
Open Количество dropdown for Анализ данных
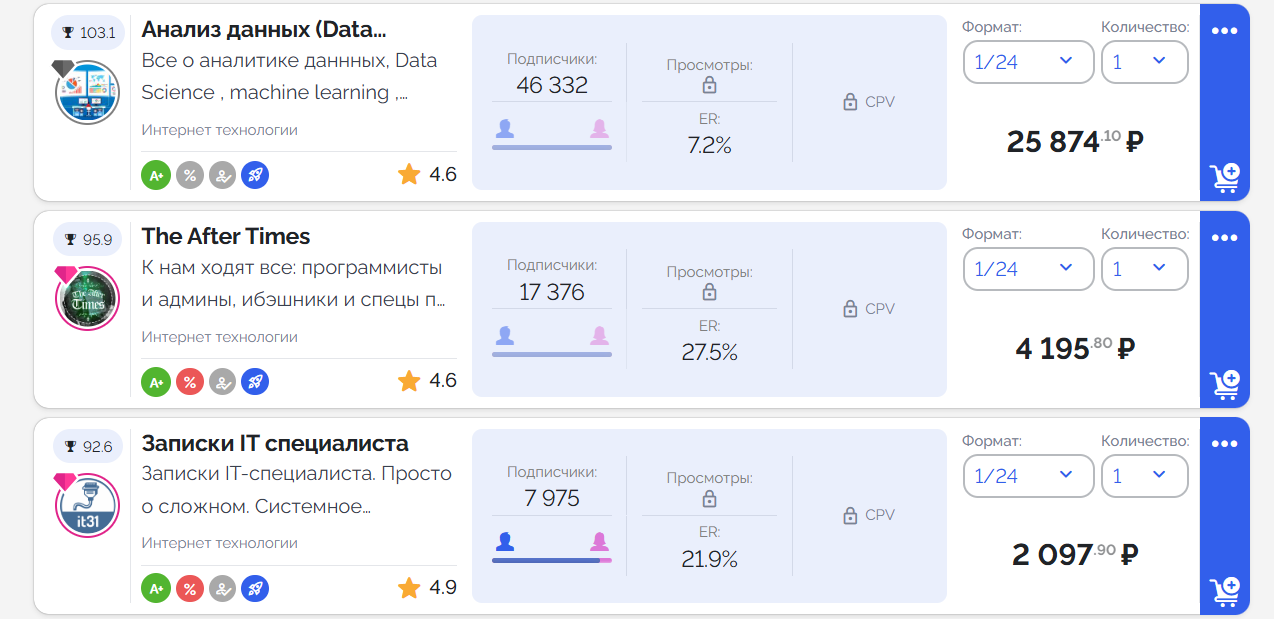pos(1144,62)
